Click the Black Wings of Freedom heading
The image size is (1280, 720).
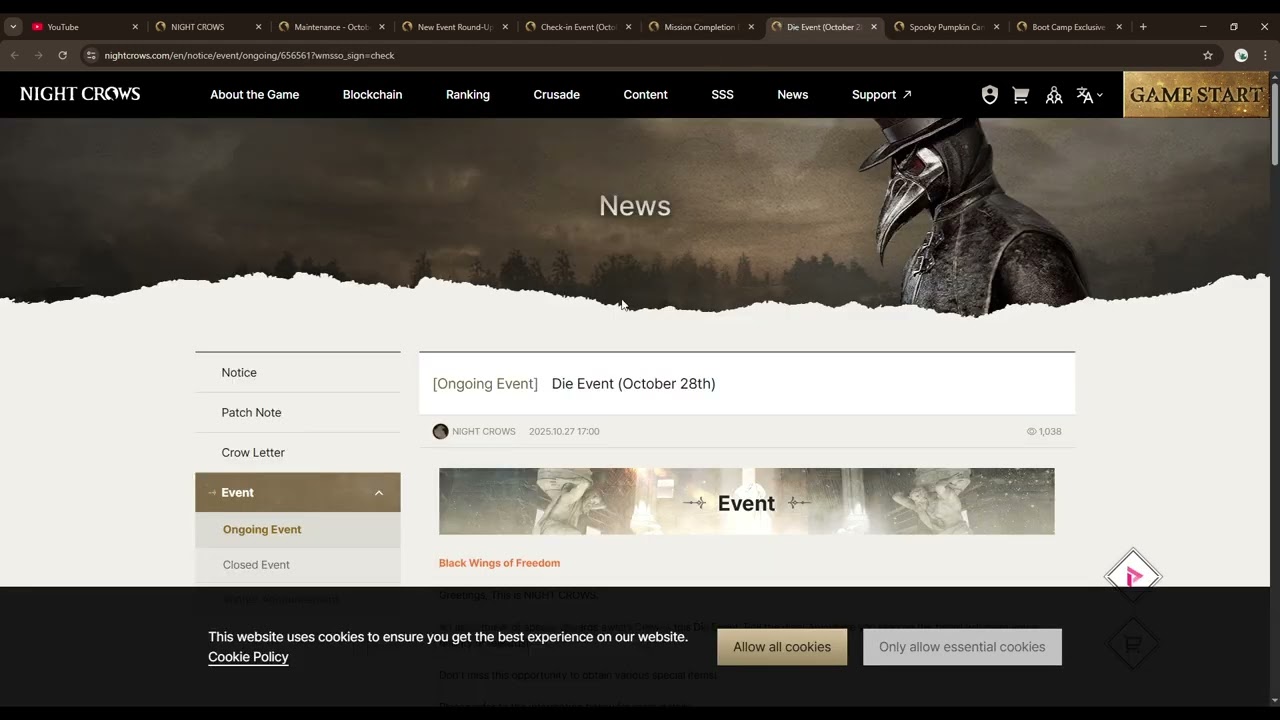(499, 563)
